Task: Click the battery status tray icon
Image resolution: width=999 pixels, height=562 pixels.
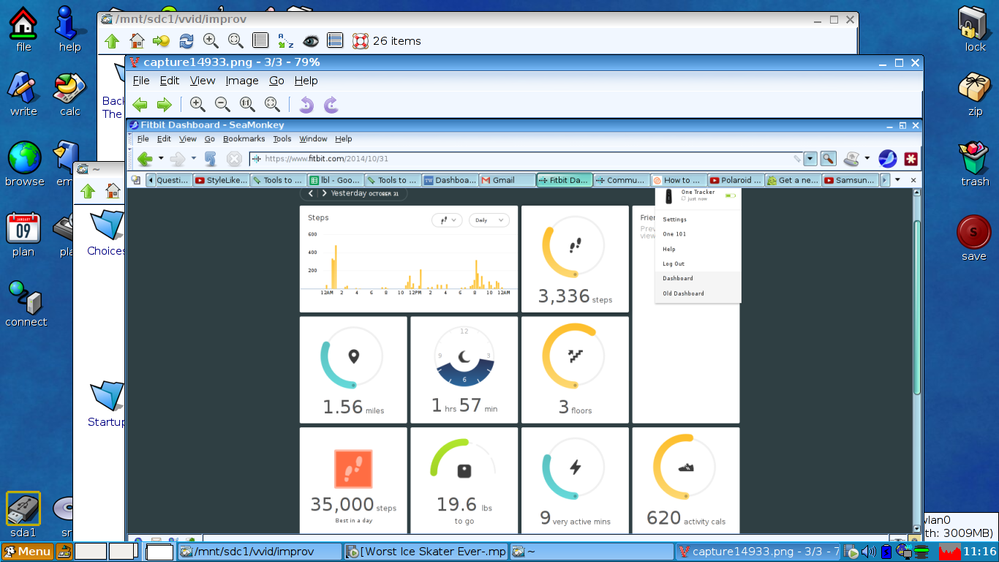Action: [886, 552]
